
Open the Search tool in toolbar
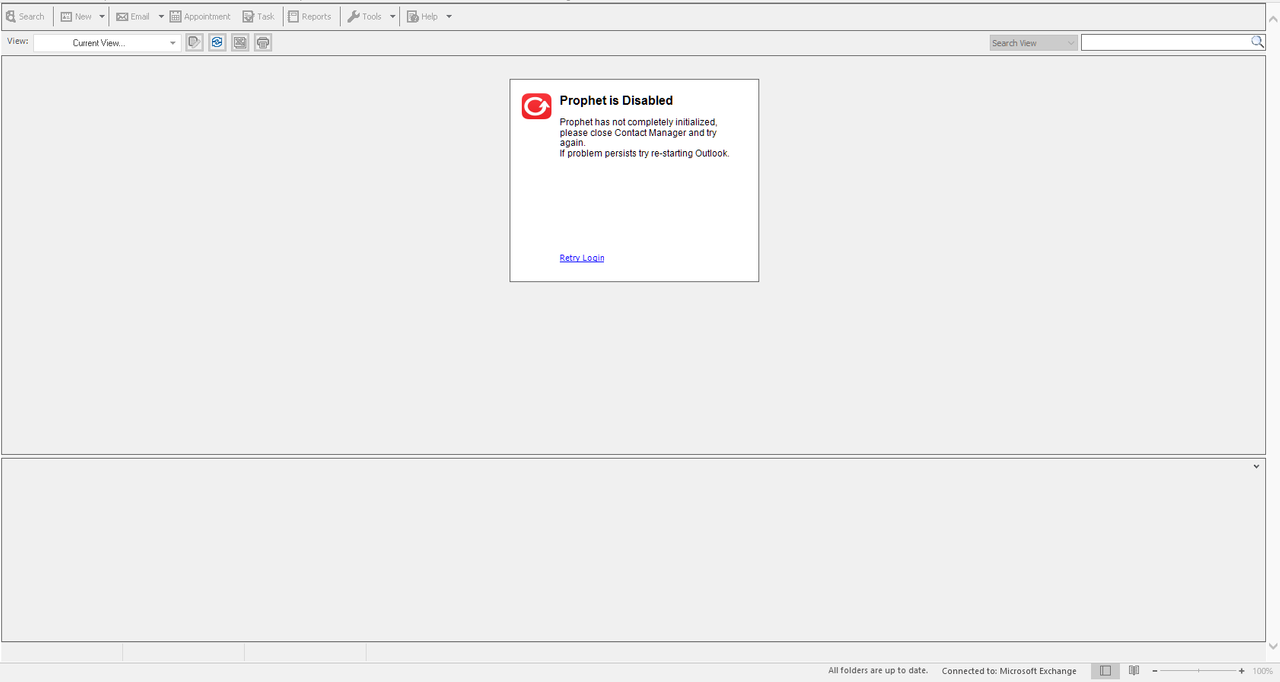25,16
